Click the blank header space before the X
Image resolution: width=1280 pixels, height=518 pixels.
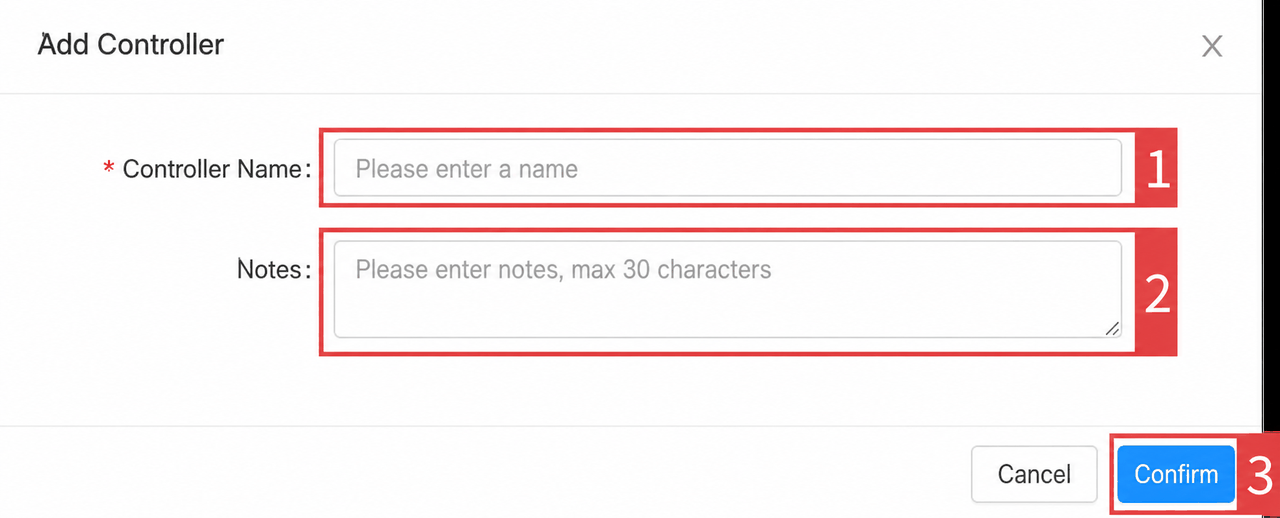pyautogui.click(x=700, y=46)
